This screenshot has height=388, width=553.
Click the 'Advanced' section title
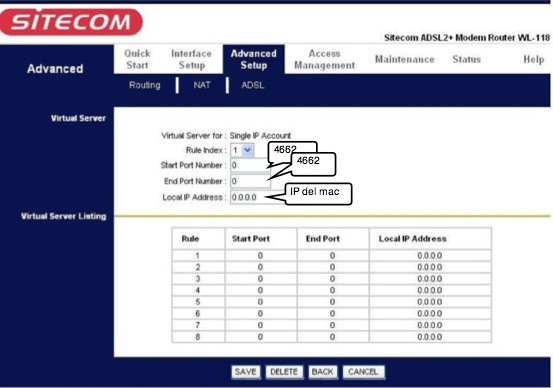point(55,69)
